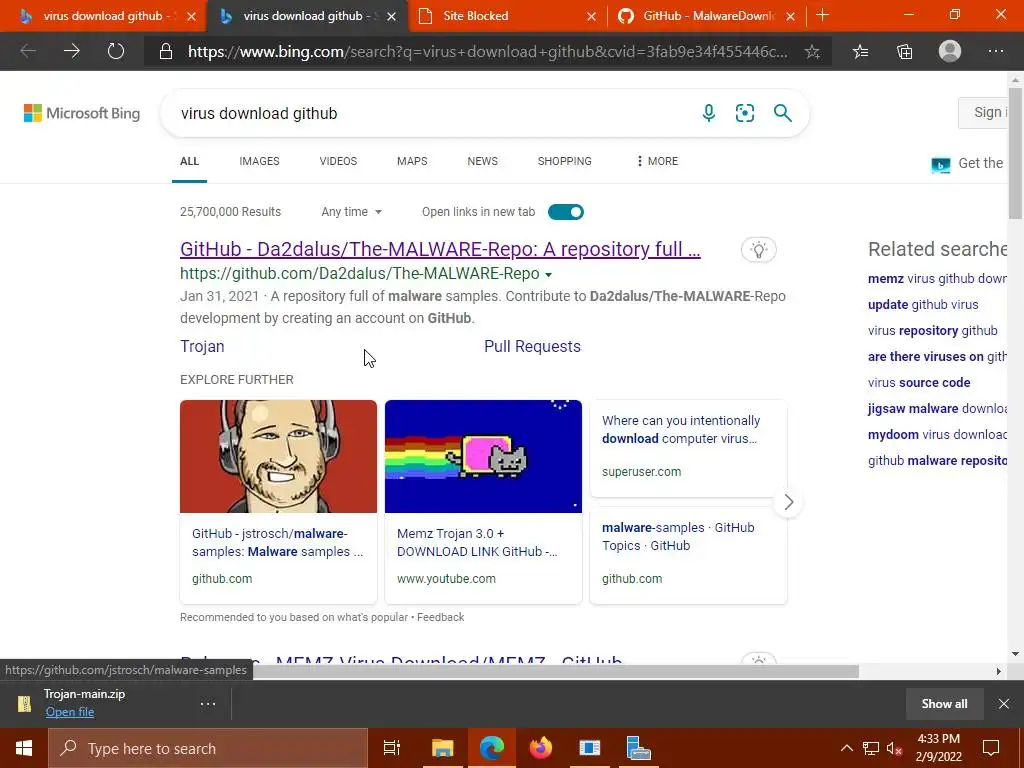Open the taskbar clock showing 4:33 PM
The width and height of the screenshot is (1024, 768).
(x=939, y=748)
